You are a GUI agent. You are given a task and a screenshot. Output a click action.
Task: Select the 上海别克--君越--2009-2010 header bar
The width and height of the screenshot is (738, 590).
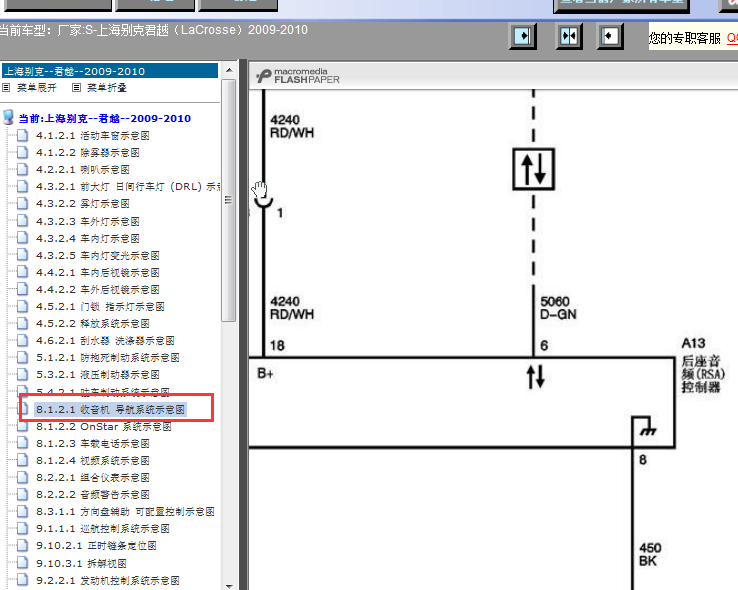(x=110, y=71)
